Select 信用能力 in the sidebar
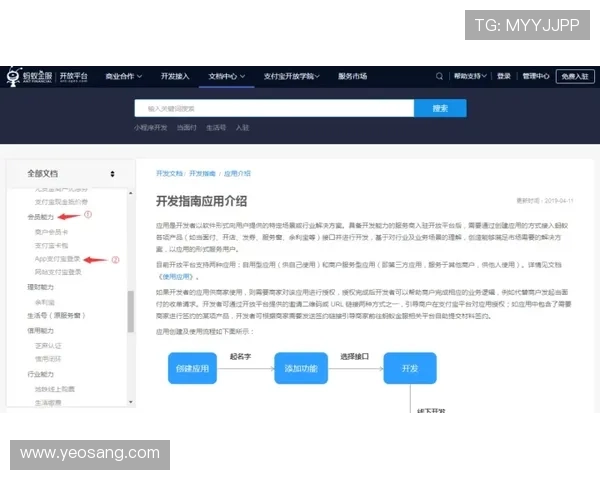Screen dimensions: 600x480 [41, 331]
